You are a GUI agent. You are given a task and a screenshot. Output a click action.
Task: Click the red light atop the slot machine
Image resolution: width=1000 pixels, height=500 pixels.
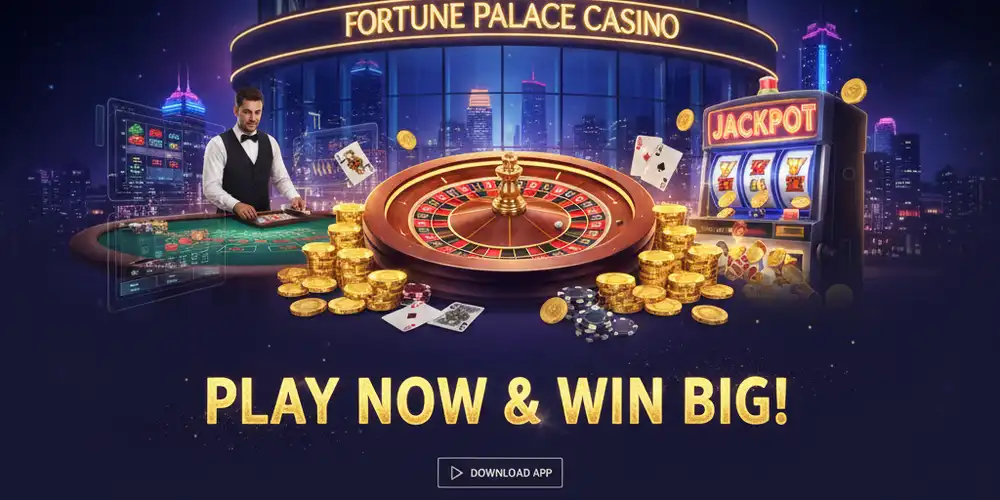(x=768, y=85)
